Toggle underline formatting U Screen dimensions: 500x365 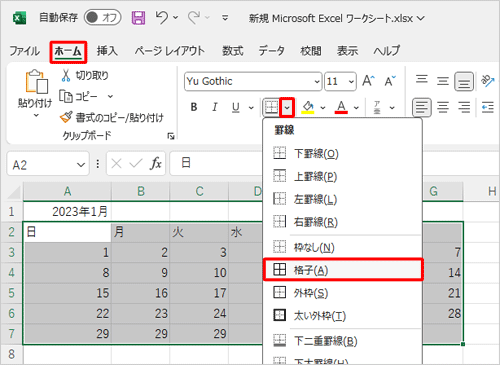click(236, 107)
